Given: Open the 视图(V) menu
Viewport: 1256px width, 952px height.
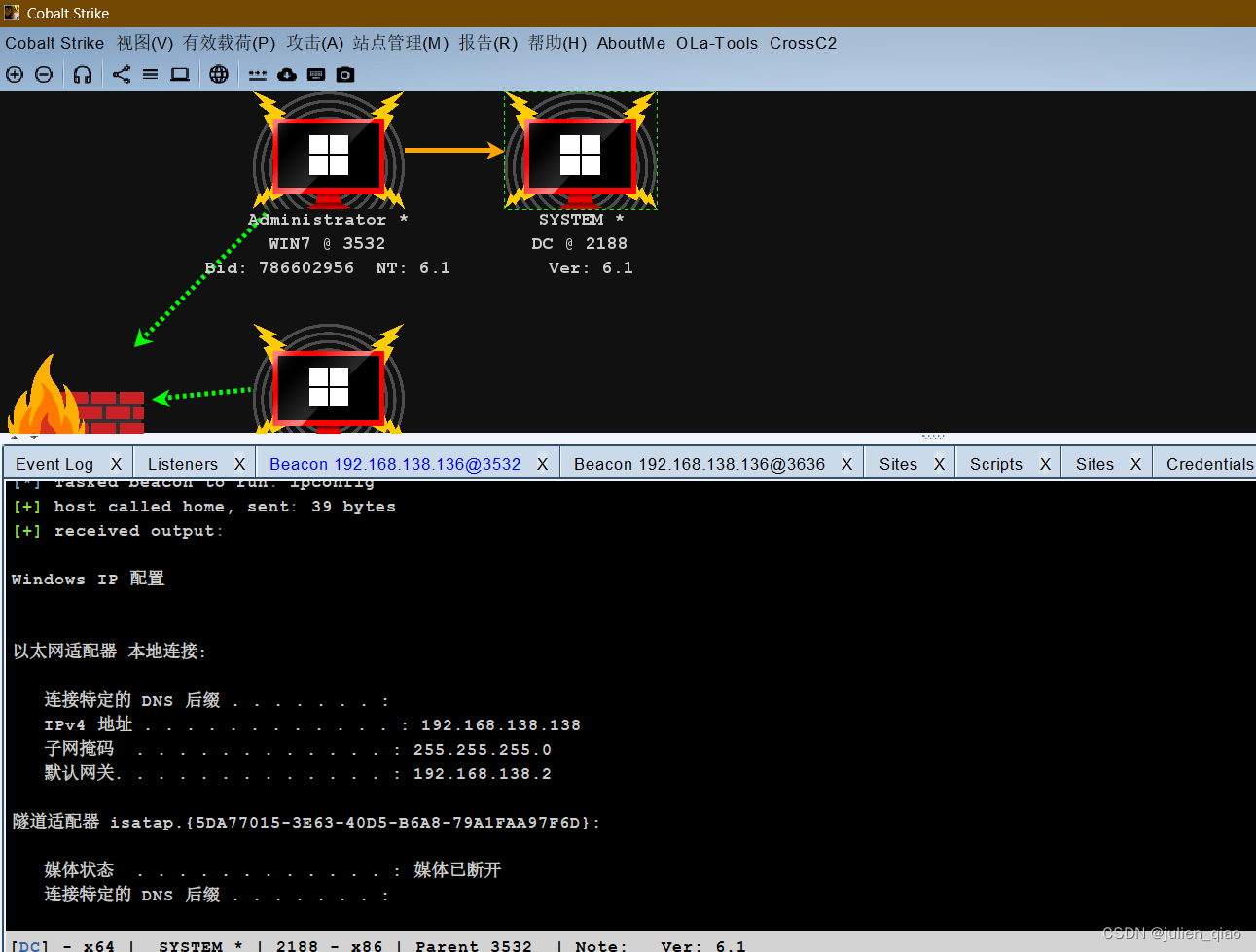Looking at the screenshot, I should (145, 43).
